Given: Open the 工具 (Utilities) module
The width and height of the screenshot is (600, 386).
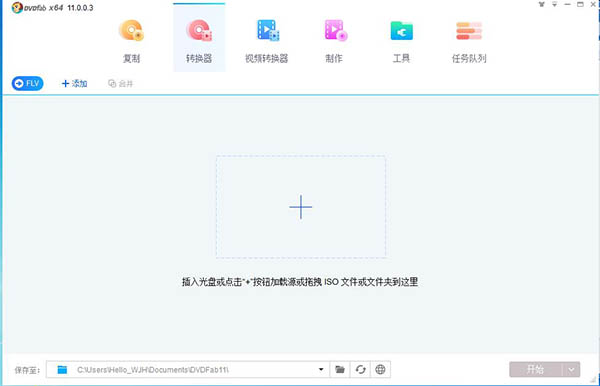Looking at the screenshot, I should [x=401, y=41].
